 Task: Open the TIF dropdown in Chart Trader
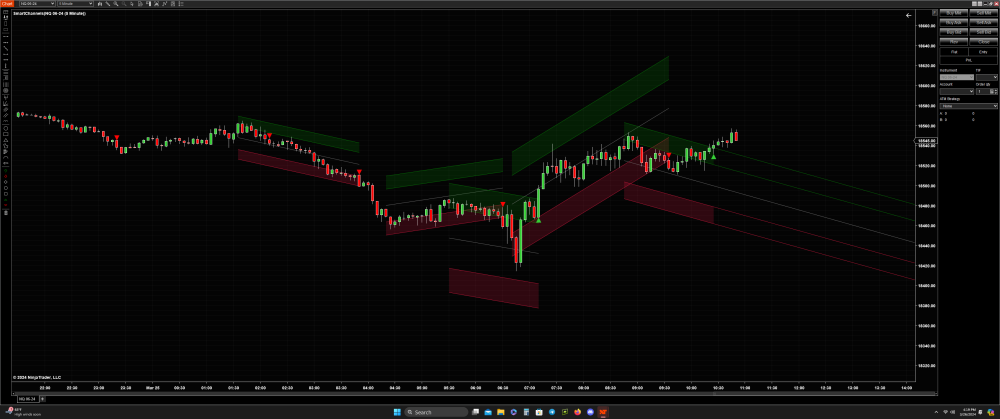986,77
